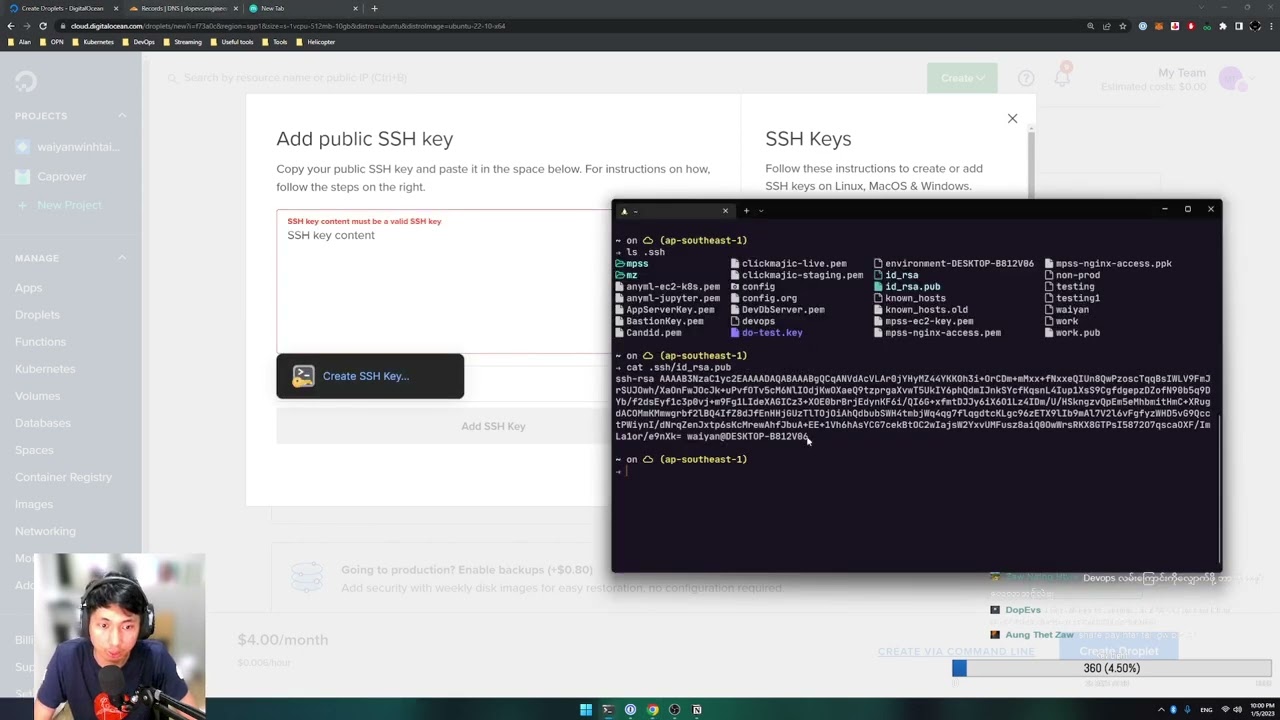Go back in browser history
Viewport: 1280px width, 720px height.
(x=11, y=26)
